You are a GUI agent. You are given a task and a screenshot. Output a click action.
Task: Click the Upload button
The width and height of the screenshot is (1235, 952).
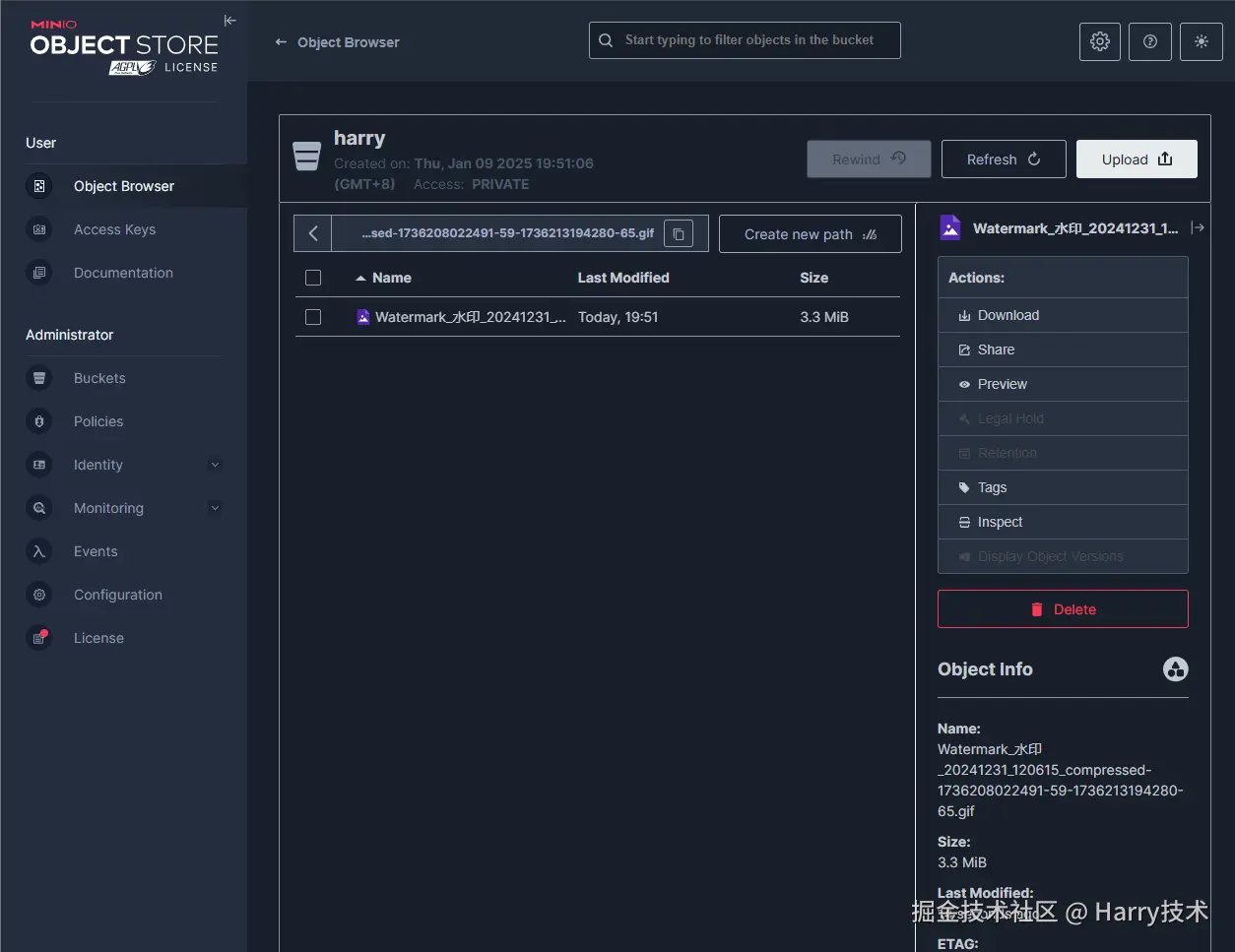(x=1137, y=159)
